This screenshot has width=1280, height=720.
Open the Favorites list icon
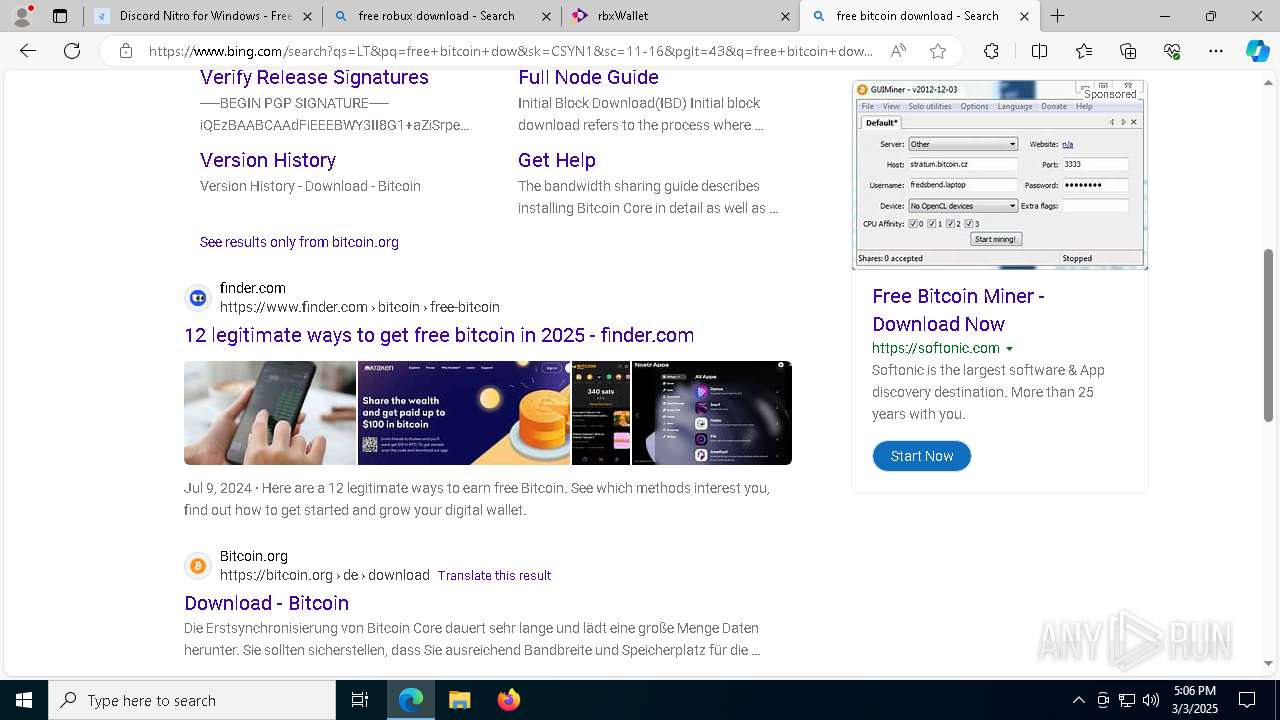coord(1084,51)
